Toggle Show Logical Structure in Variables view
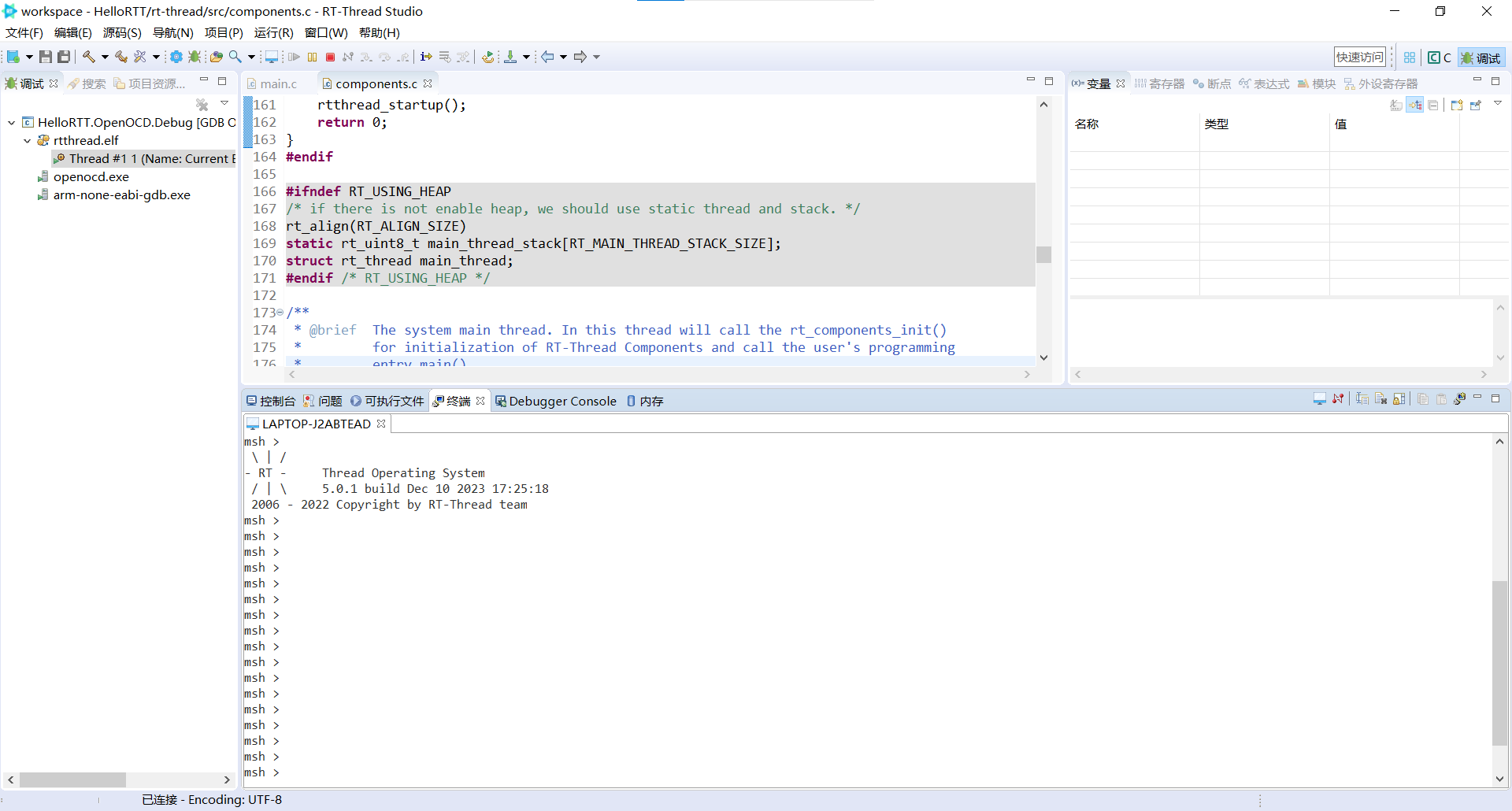Image resolution: width=1512 pixels, height=811 pixels. point(1415,105)
